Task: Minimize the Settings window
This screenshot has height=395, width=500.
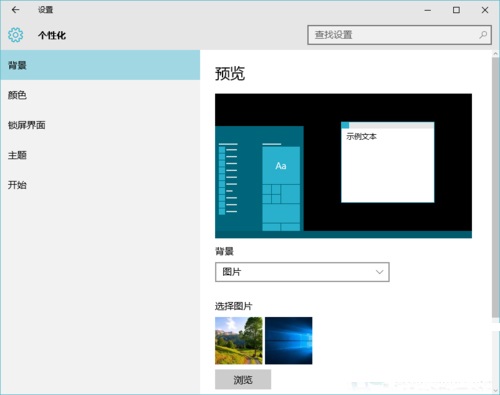Action: (428, 10)
